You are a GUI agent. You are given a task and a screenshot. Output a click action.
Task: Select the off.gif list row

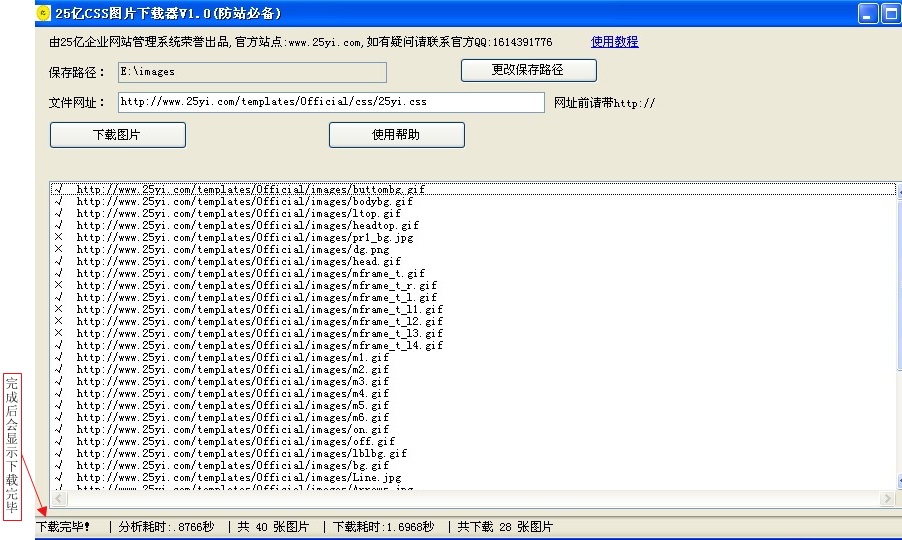[473, 442]
